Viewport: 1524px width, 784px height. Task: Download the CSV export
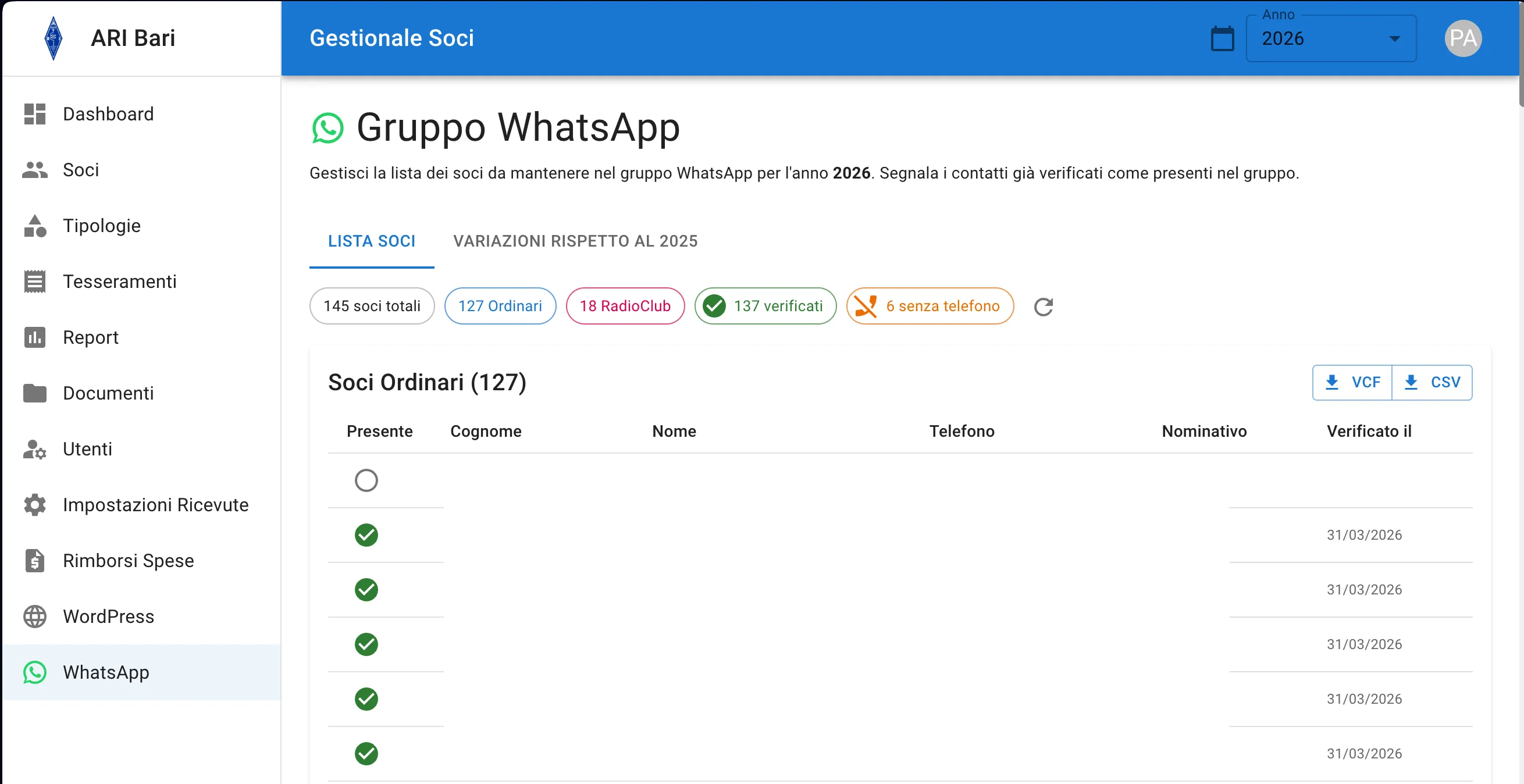pos(1432,382)
